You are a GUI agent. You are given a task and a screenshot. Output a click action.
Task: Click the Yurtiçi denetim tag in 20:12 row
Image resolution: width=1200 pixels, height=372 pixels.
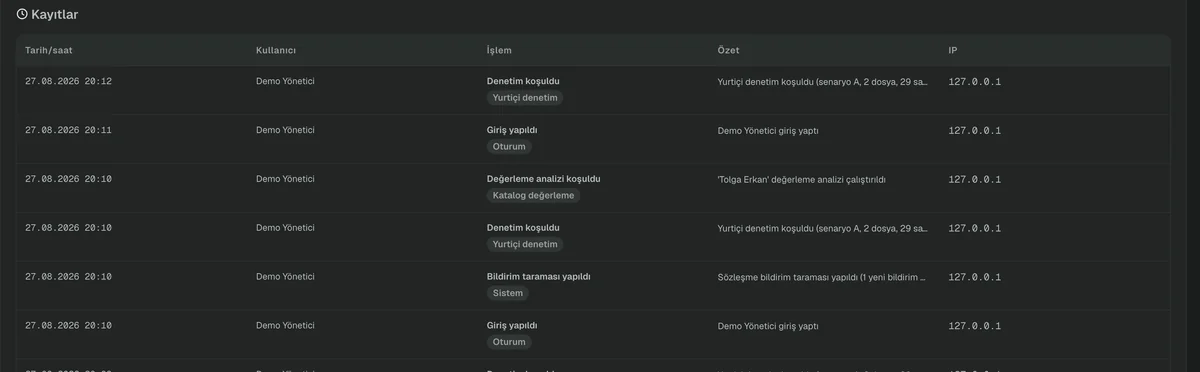point(525,98)
